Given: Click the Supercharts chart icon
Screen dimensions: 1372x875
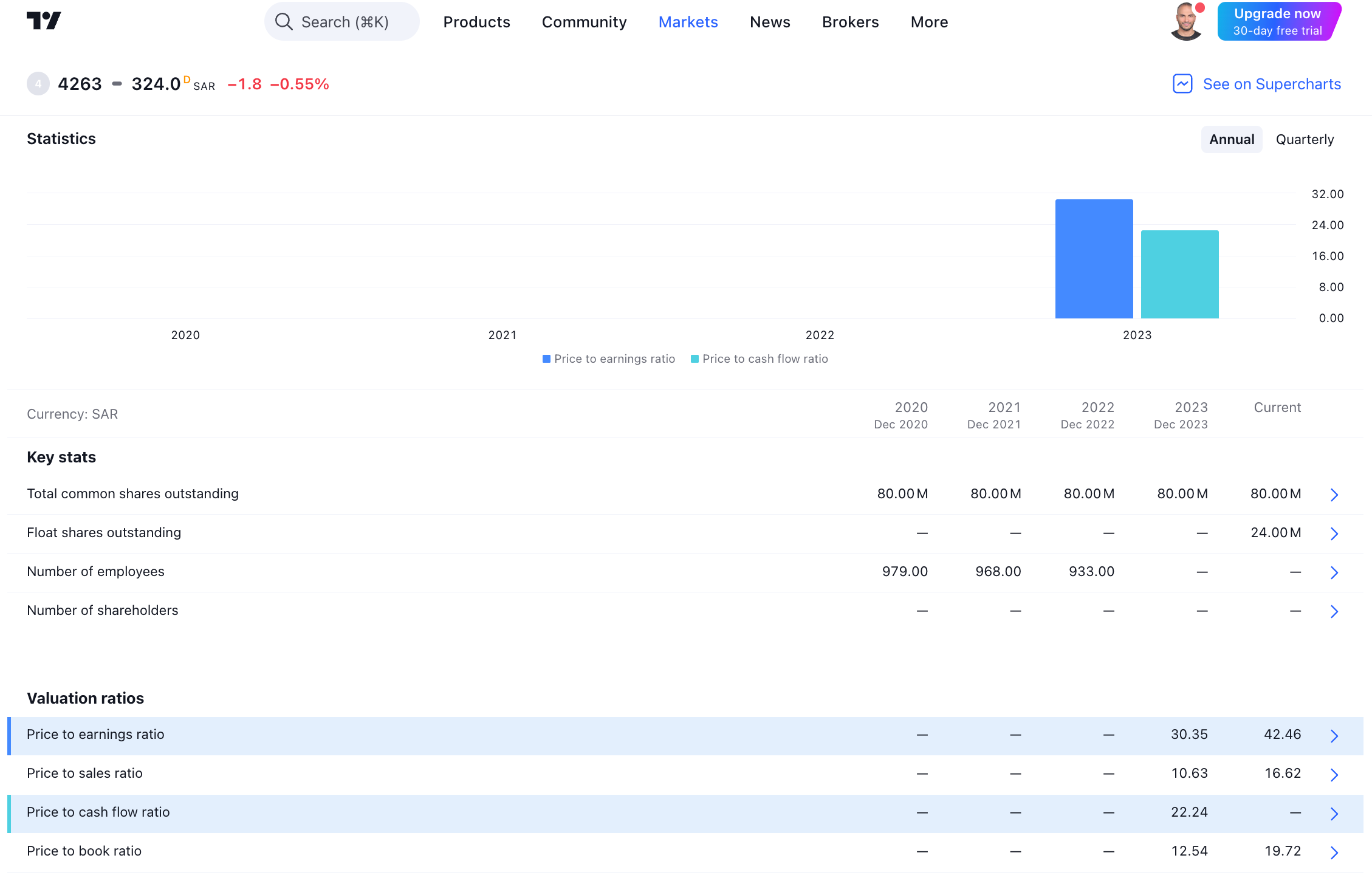Looking at the screenshot, I should tap(1182, 84).
